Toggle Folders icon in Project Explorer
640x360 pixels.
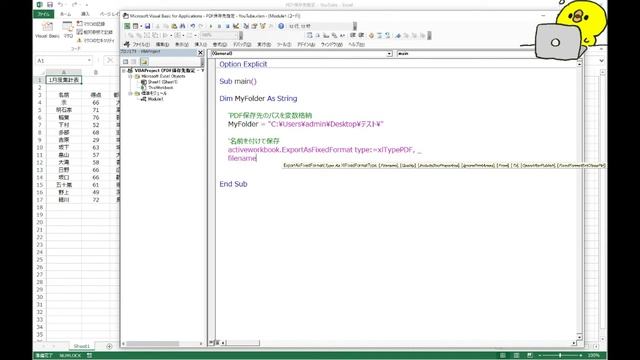pos(144,62)
